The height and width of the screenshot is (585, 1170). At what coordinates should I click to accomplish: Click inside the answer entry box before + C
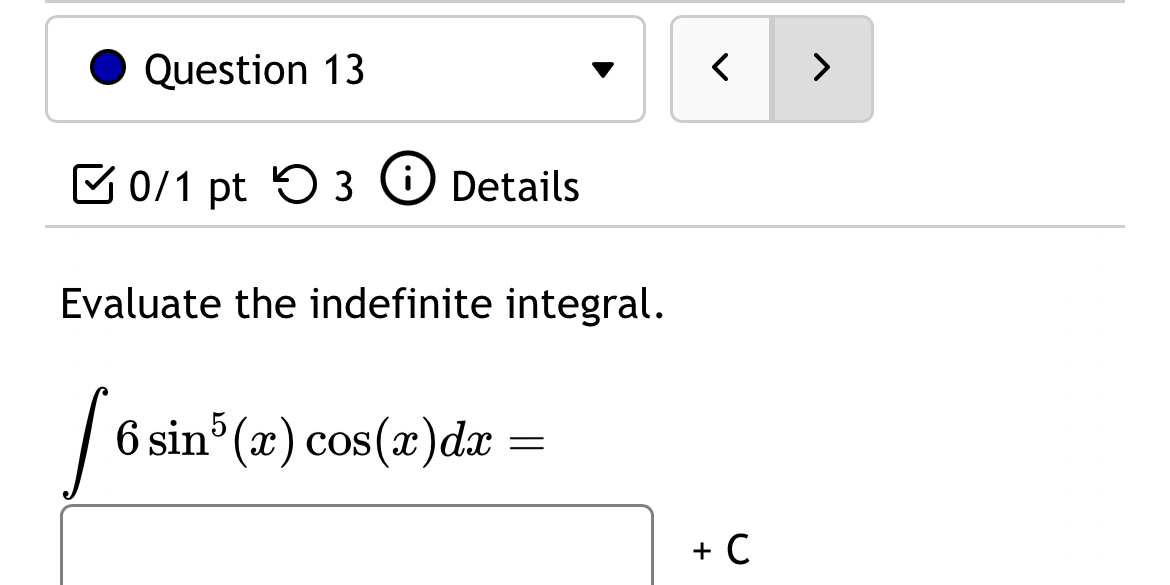point(355,548)
